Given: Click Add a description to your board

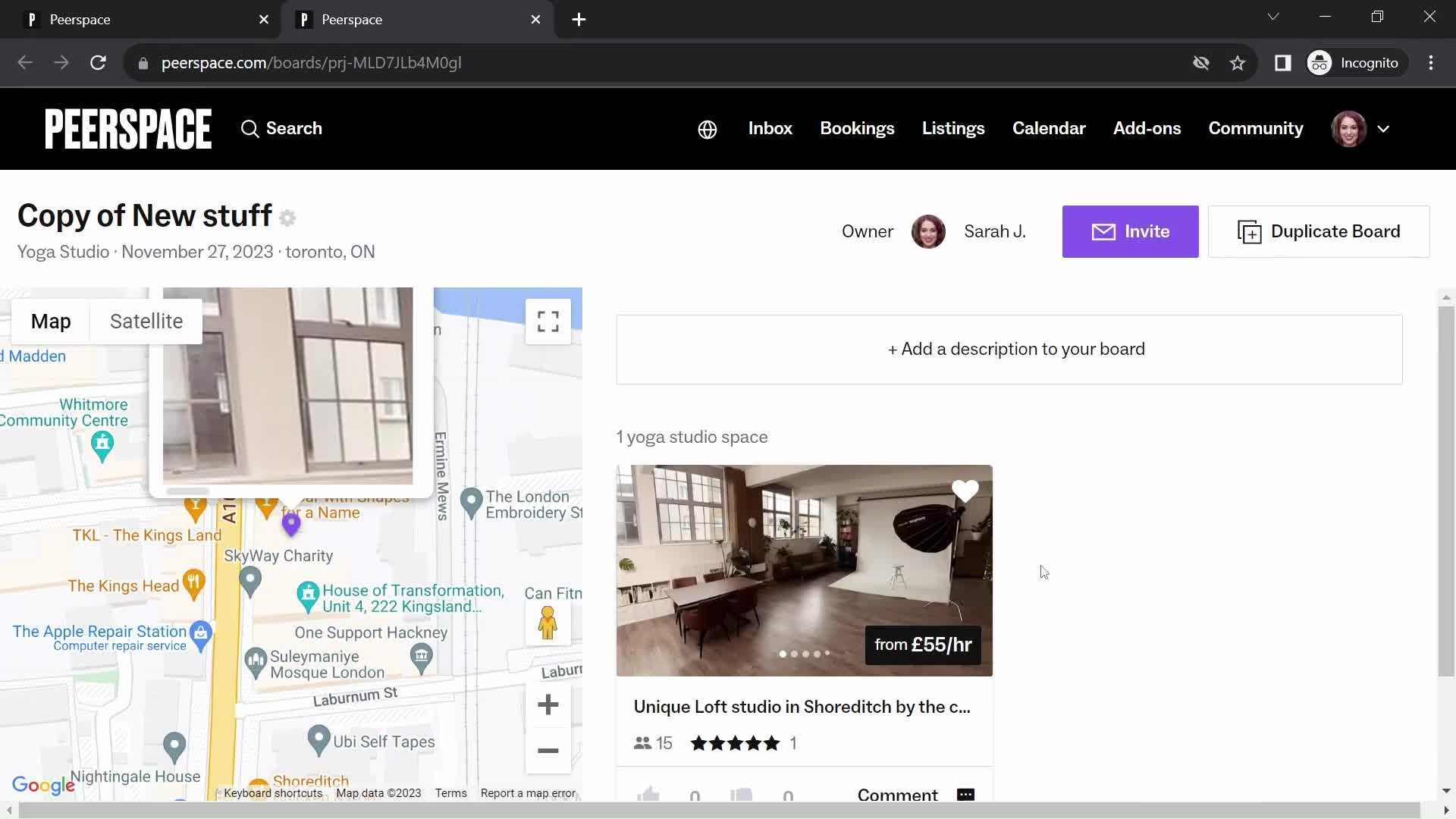Looking at the screenshot, I should point(1016,348).
